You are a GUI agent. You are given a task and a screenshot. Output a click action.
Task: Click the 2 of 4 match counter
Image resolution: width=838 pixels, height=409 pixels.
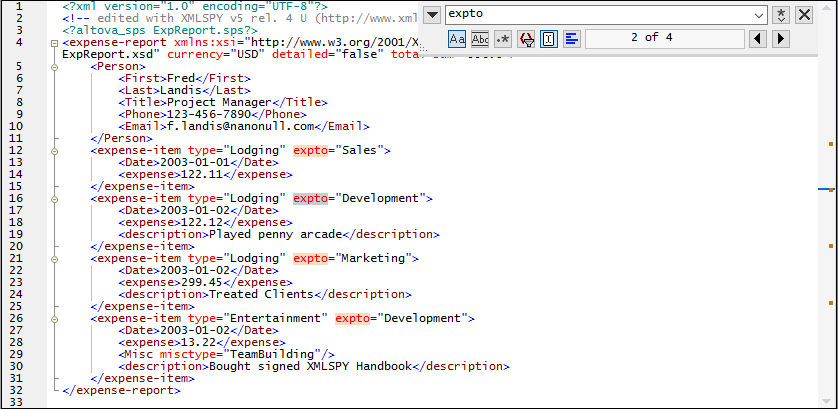665,38
